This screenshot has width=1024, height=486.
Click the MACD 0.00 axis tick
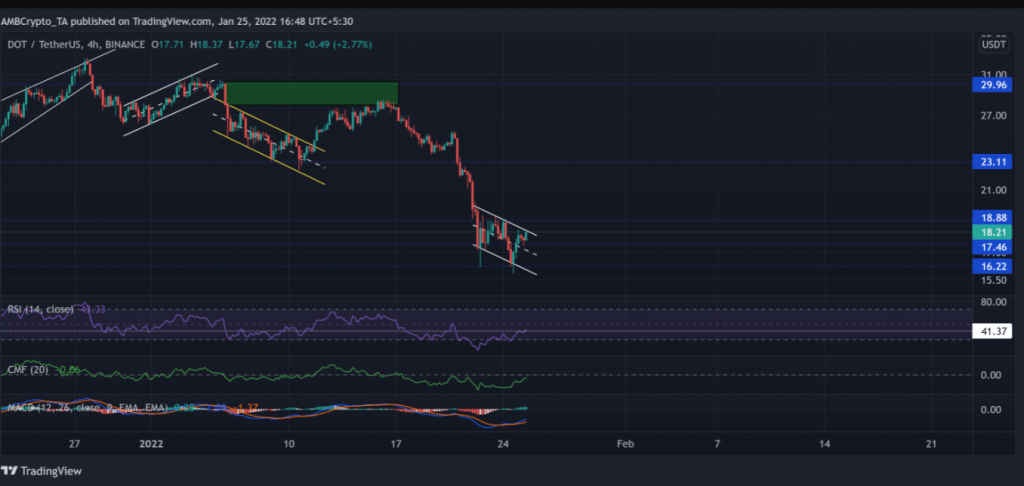pyautogui.click(x=991, y=410)
